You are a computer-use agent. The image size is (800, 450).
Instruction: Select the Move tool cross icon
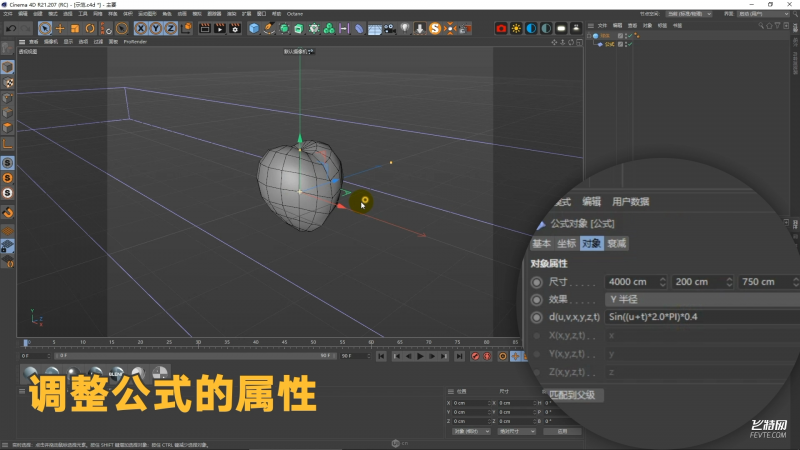pyautogui.click(x=60, y=29)
